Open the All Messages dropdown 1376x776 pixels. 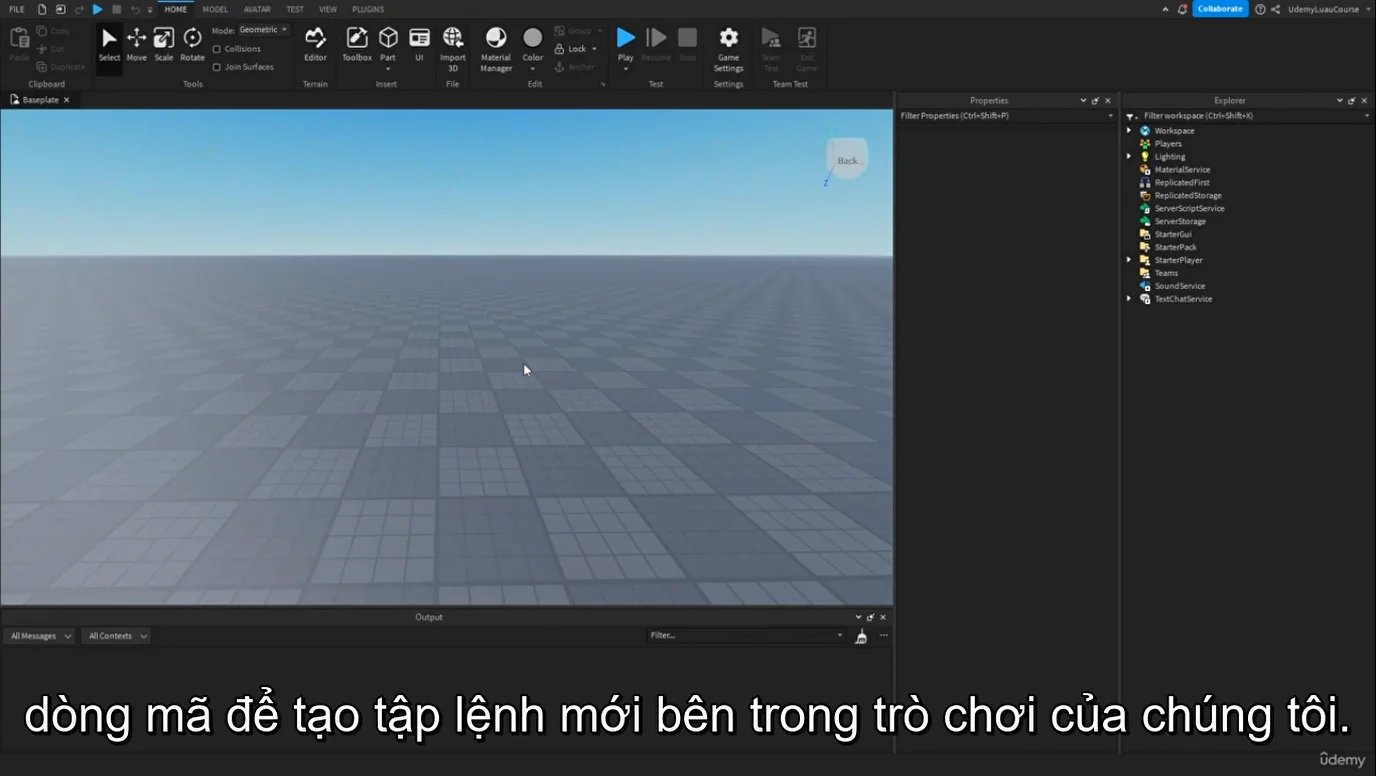click(x=40, y=636)
